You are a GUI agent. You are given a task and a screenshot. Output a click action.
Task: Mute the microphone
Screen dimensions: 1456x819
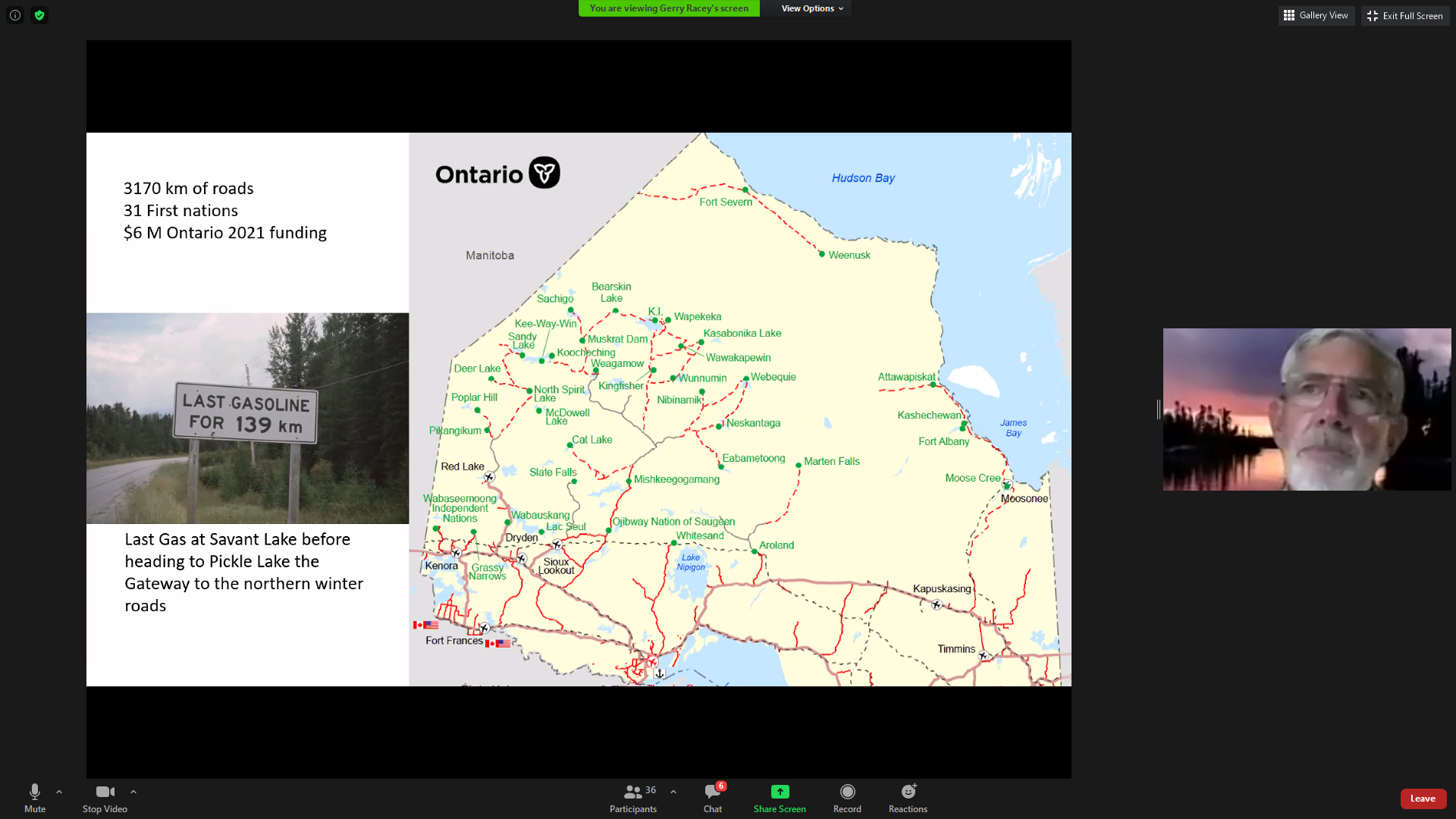click(35, 798)
